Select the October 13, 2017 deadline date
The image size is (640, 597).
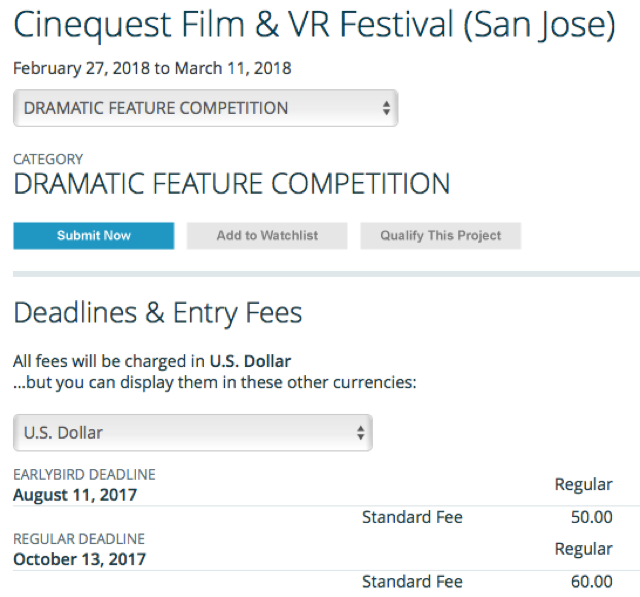coord(79,559)
